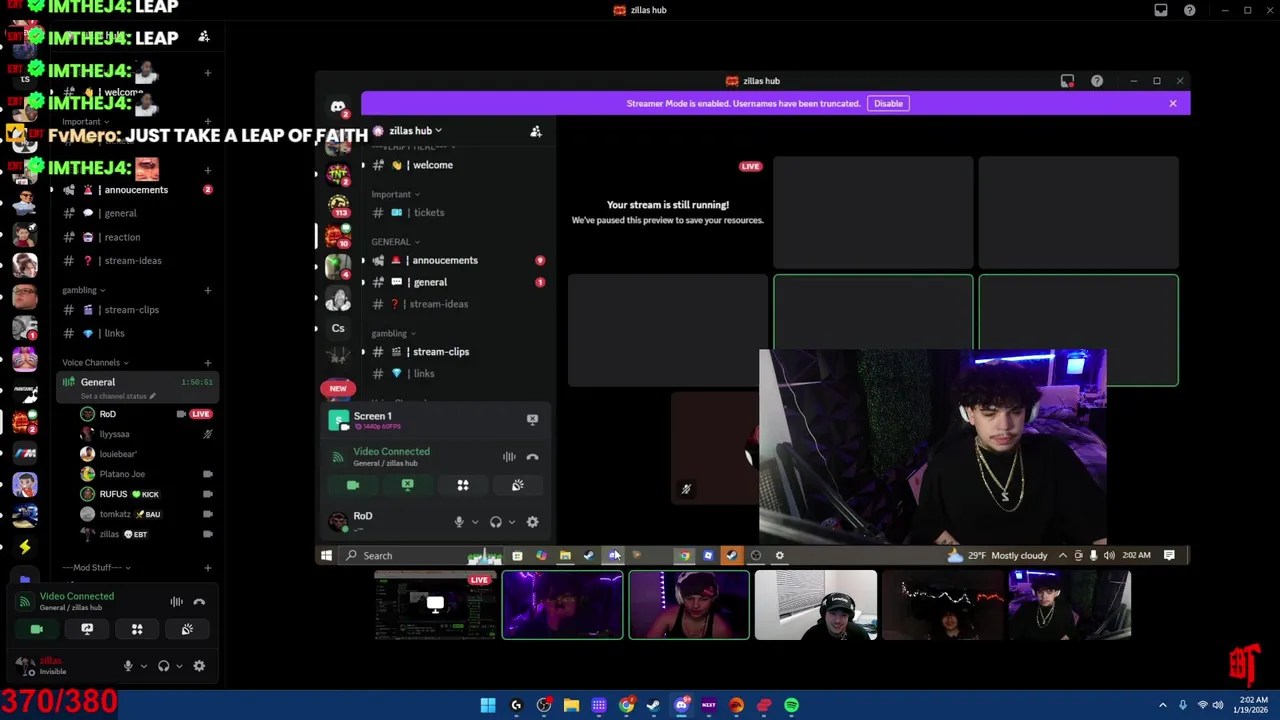This screenshot has height=720, width=1280.
Task: Open the Inbox icon in Discord title bar
Action: pos(1161,10)
